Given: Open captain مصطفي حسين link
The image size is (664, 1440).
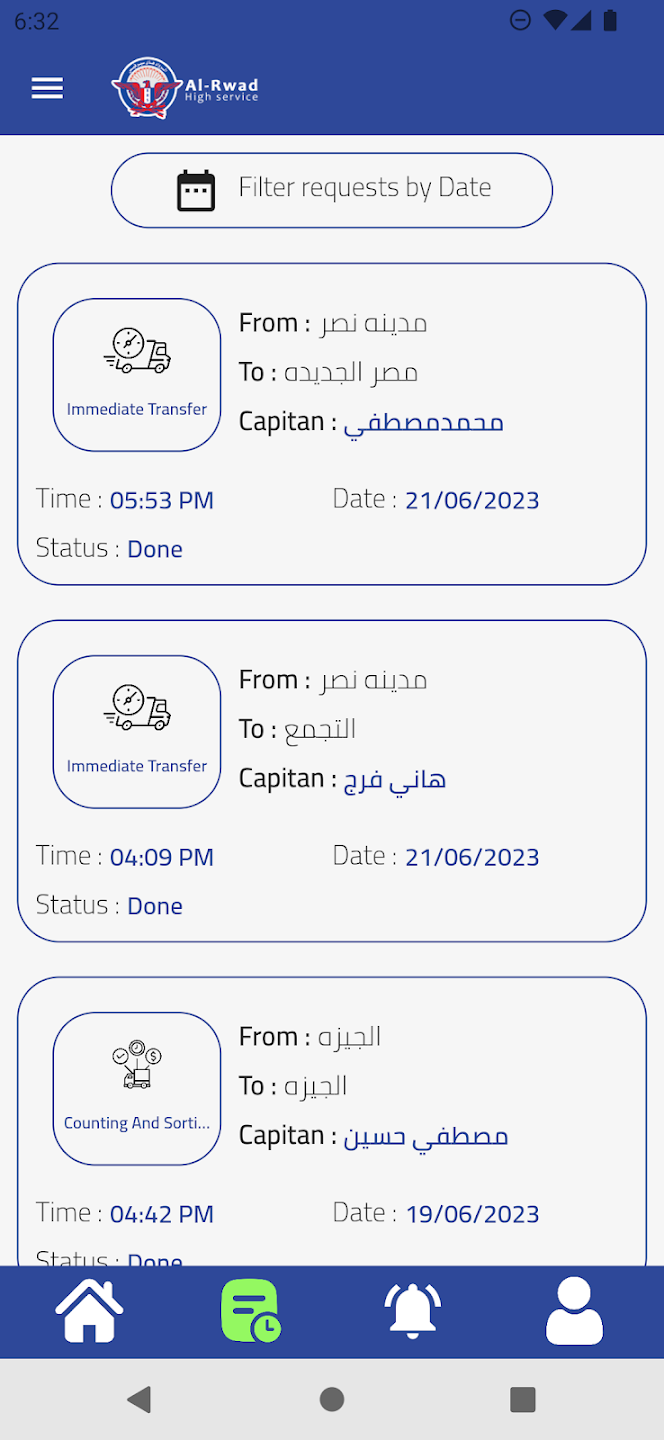Looking at the screenshot, I should click(x=426, y=1137).
